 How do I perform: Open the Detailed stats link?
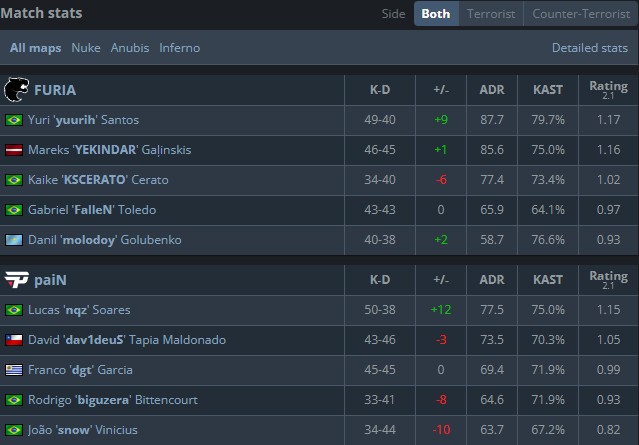[589, 48]
